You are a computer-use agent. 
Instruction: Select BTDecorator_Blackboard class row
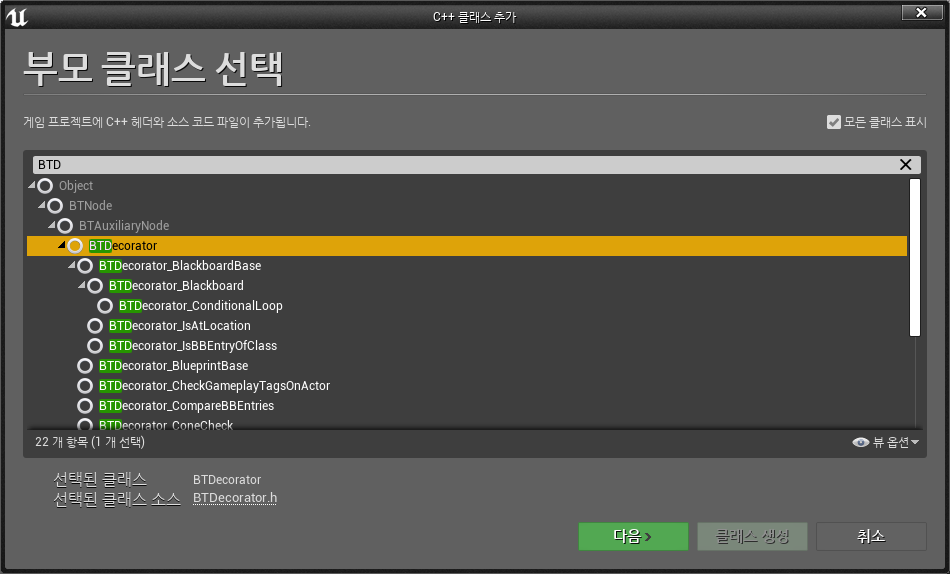(467, 285)
